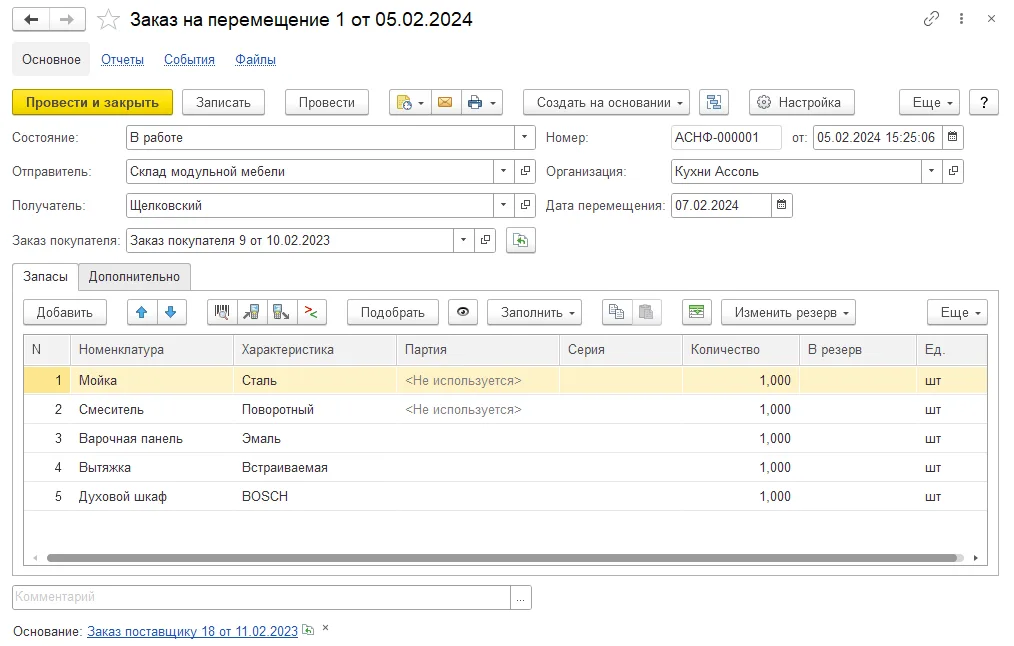Select the Запасы tab
Image resolution: width=1014 pixels, height=646 pixels.
(45, 277)
